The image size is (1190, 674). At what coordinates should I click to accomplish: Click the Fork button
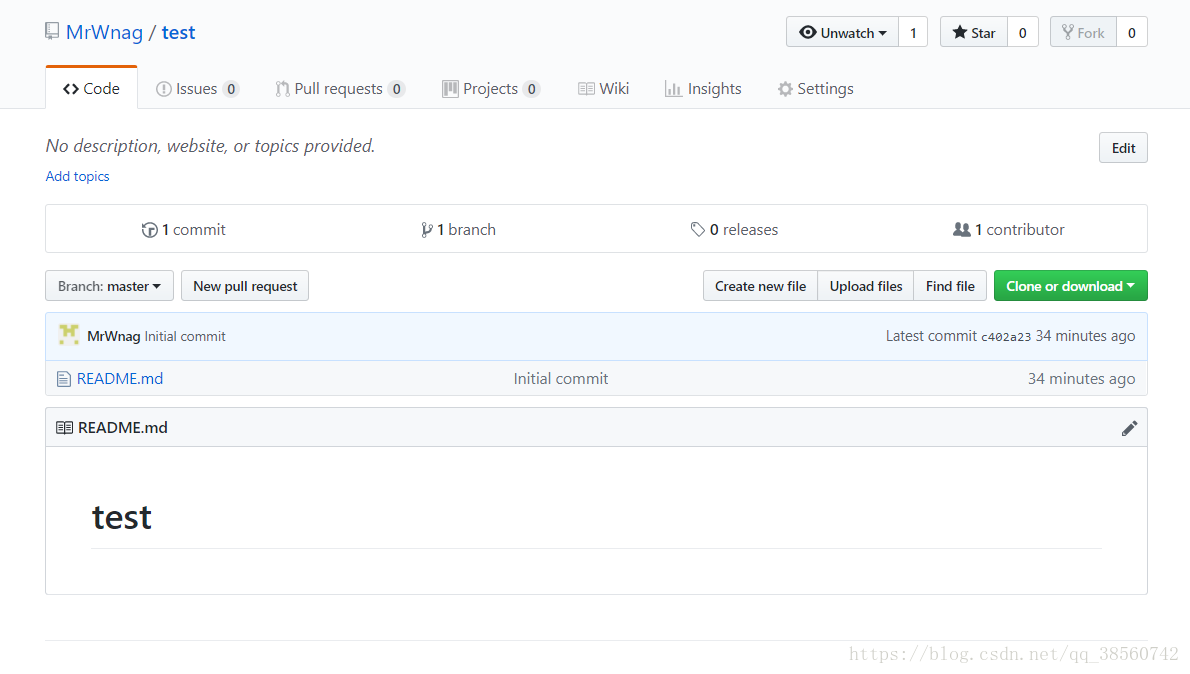point(1083,33)
